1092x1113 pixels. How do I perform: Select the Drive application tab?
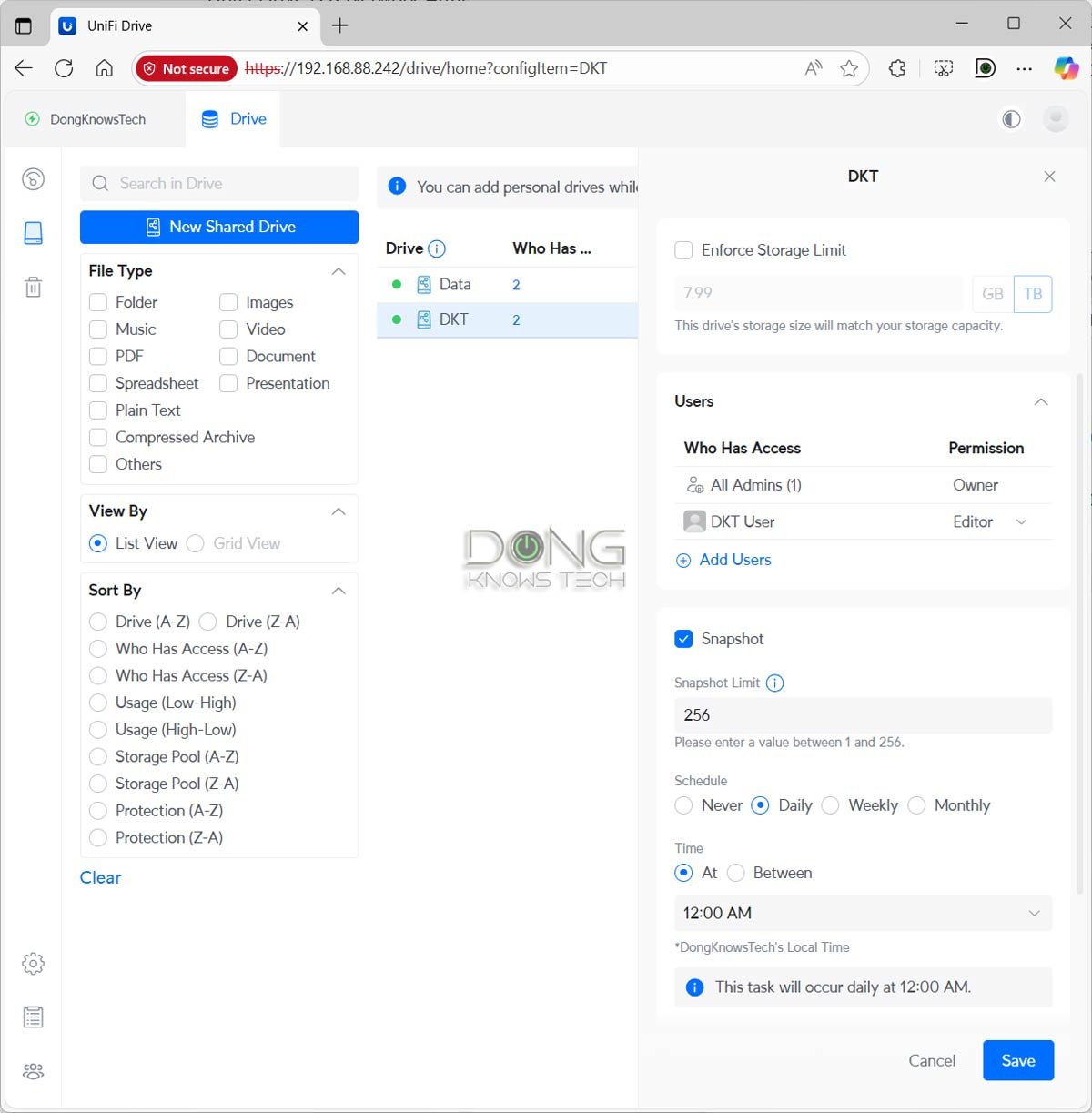point(234,119)
